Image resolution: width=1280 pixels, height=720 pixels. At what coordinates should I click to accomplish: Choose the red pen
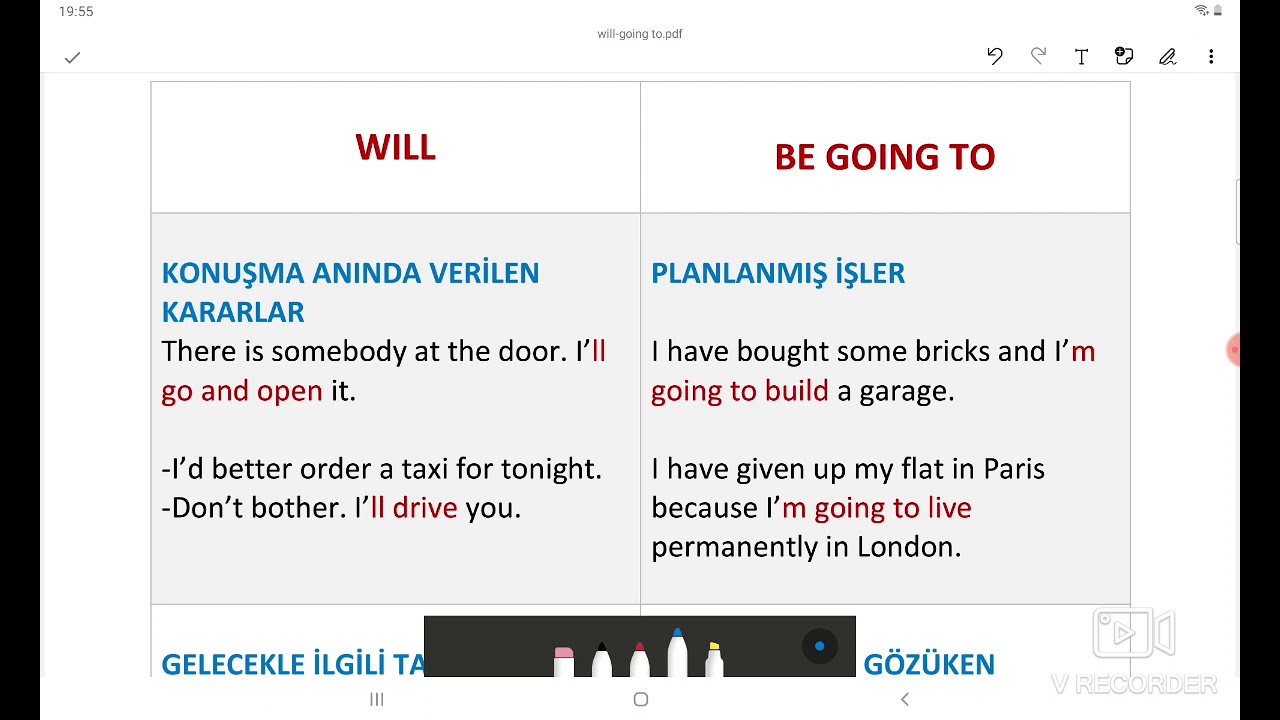(x=639, y=660)
